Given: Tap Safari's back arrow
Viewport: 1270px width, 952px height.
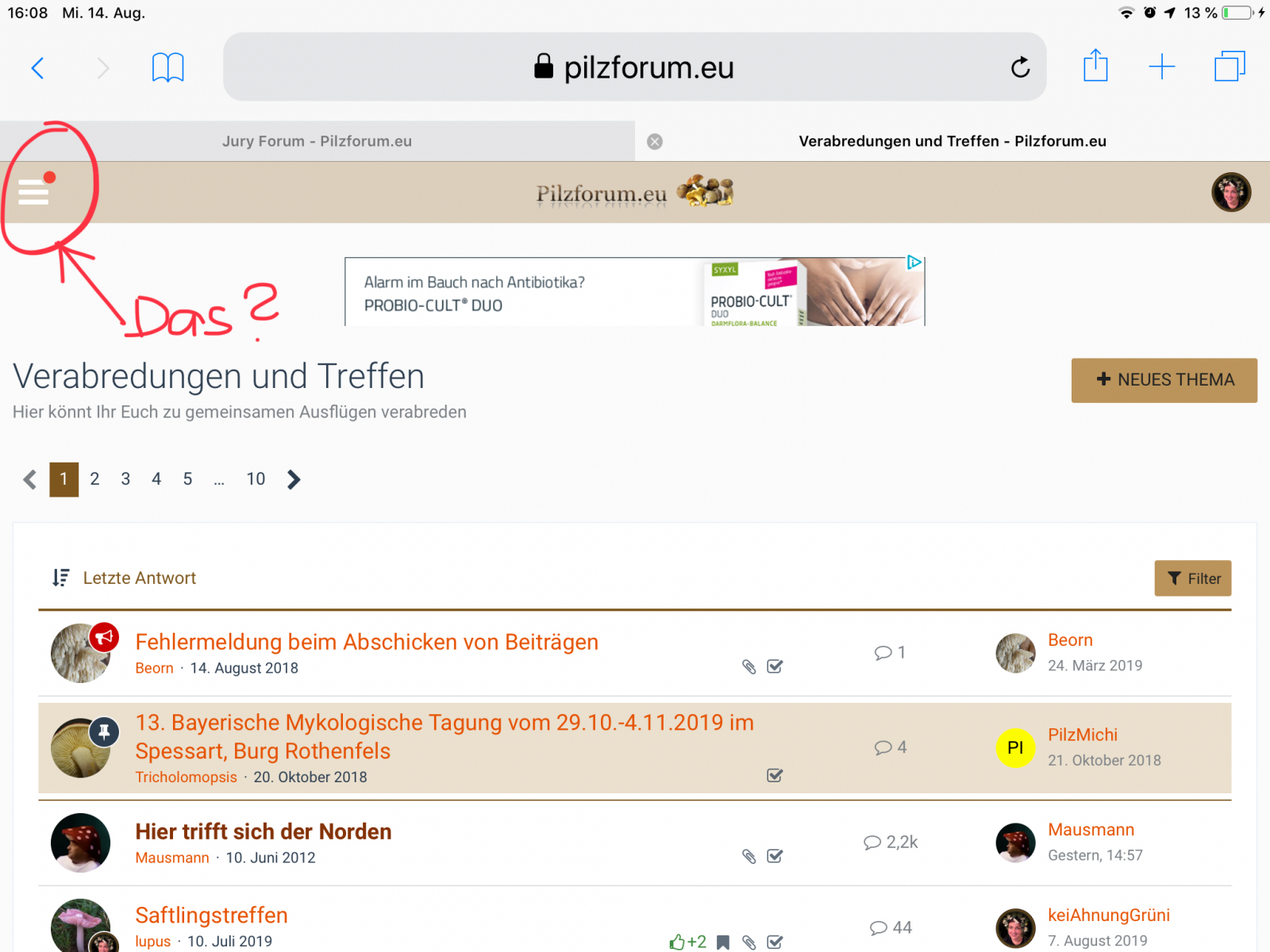Looking at the screenshot, I should pos(37,68).
